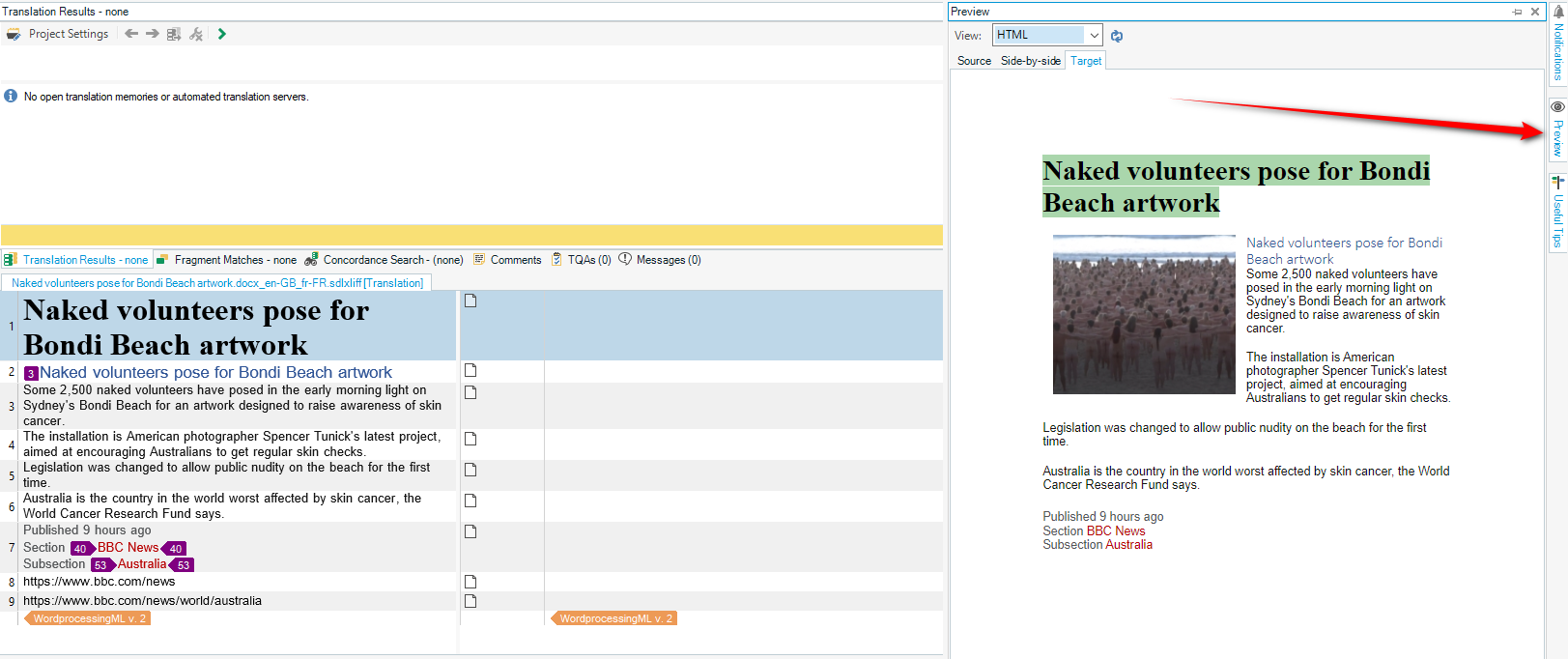Open the View dropdown showing HTML

coord(1047,35)
